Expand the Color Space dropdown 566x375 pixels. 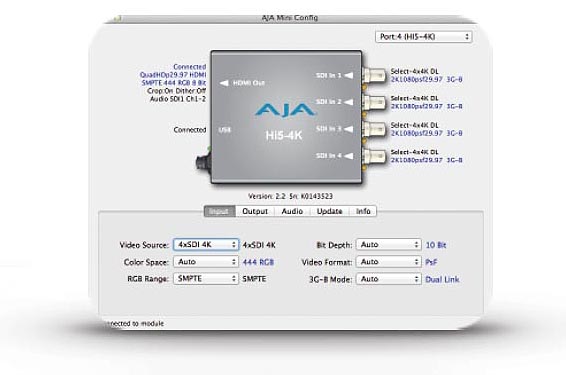pos(206,262)
